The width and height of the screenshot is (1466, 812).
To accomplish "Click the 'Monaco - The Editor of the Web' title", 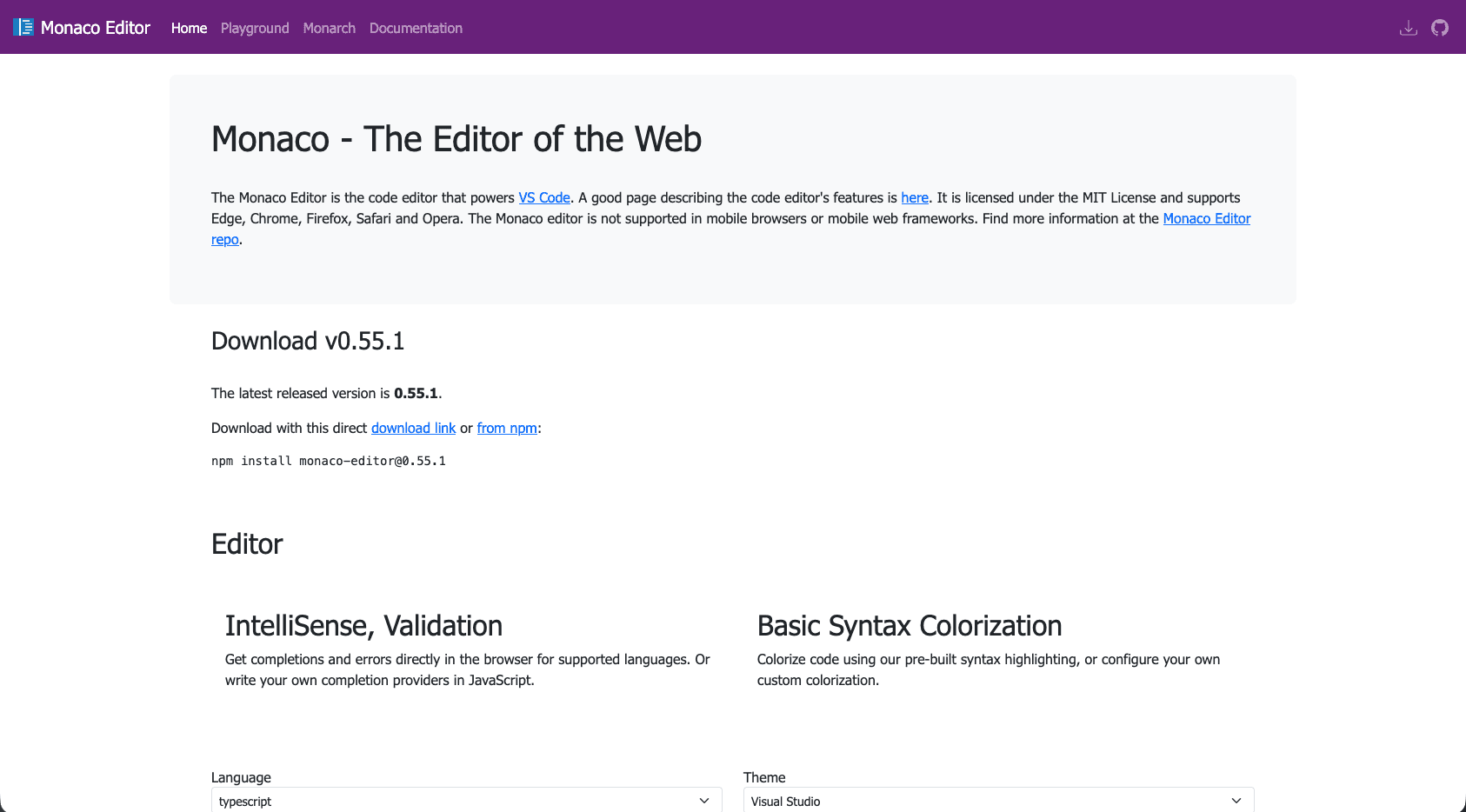I will pos(456,139).
